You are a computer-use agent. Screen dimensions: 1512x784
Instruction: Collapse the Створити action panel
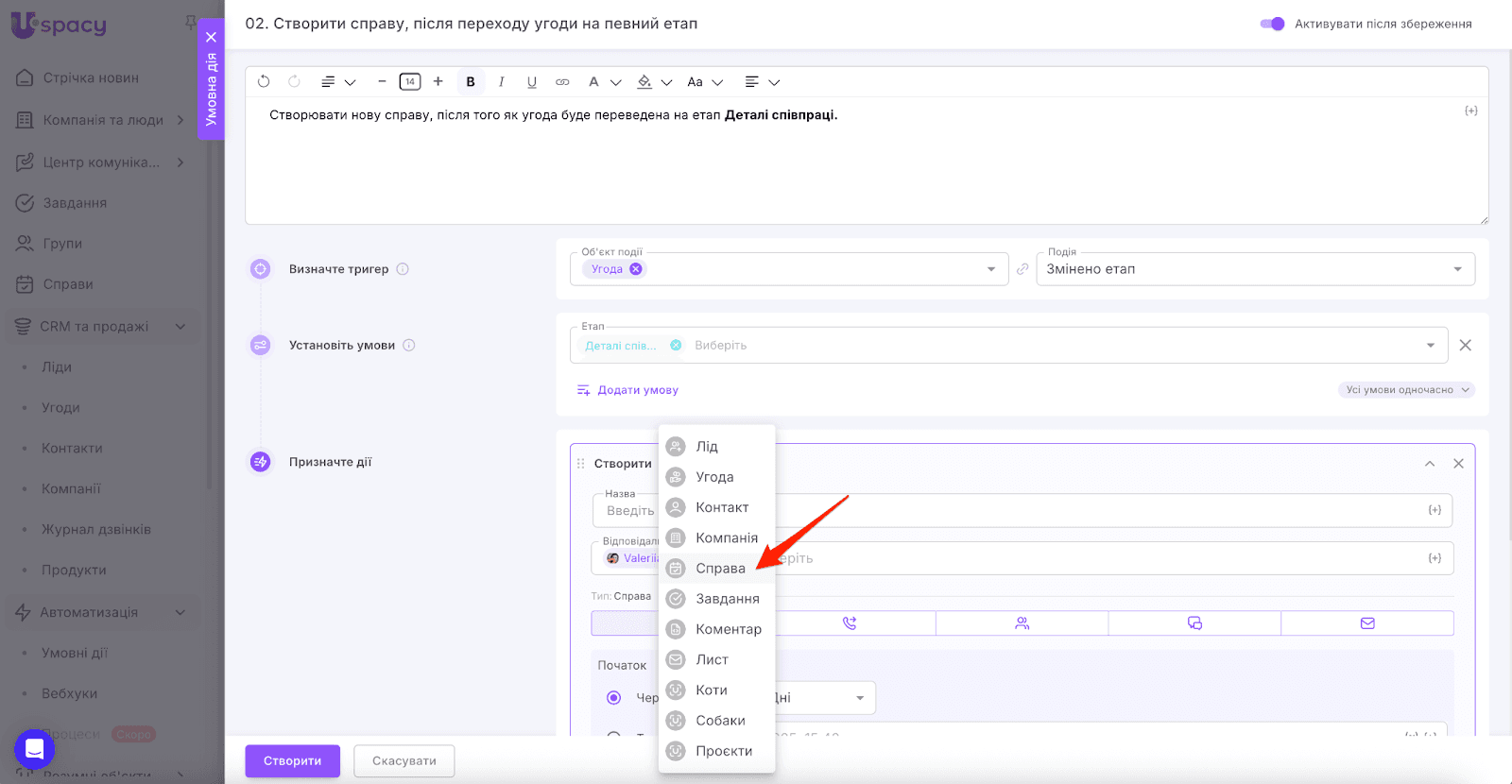coord(1430,464)
